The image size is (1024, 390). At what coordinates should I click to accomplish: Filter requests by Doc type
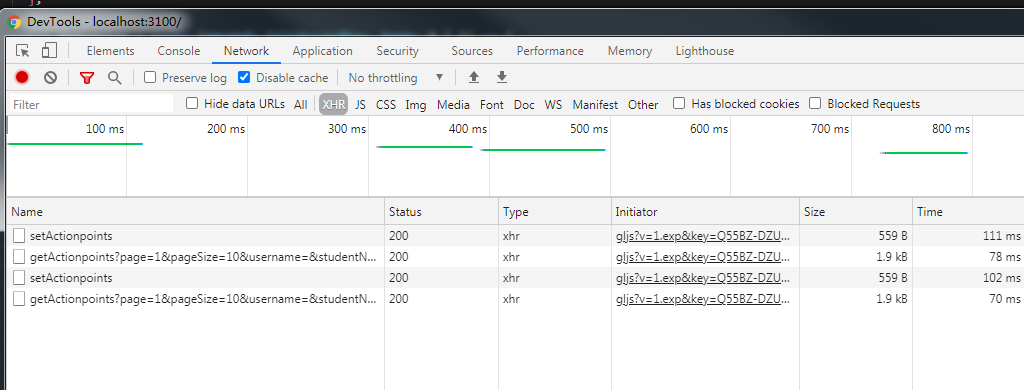[524, 105]
